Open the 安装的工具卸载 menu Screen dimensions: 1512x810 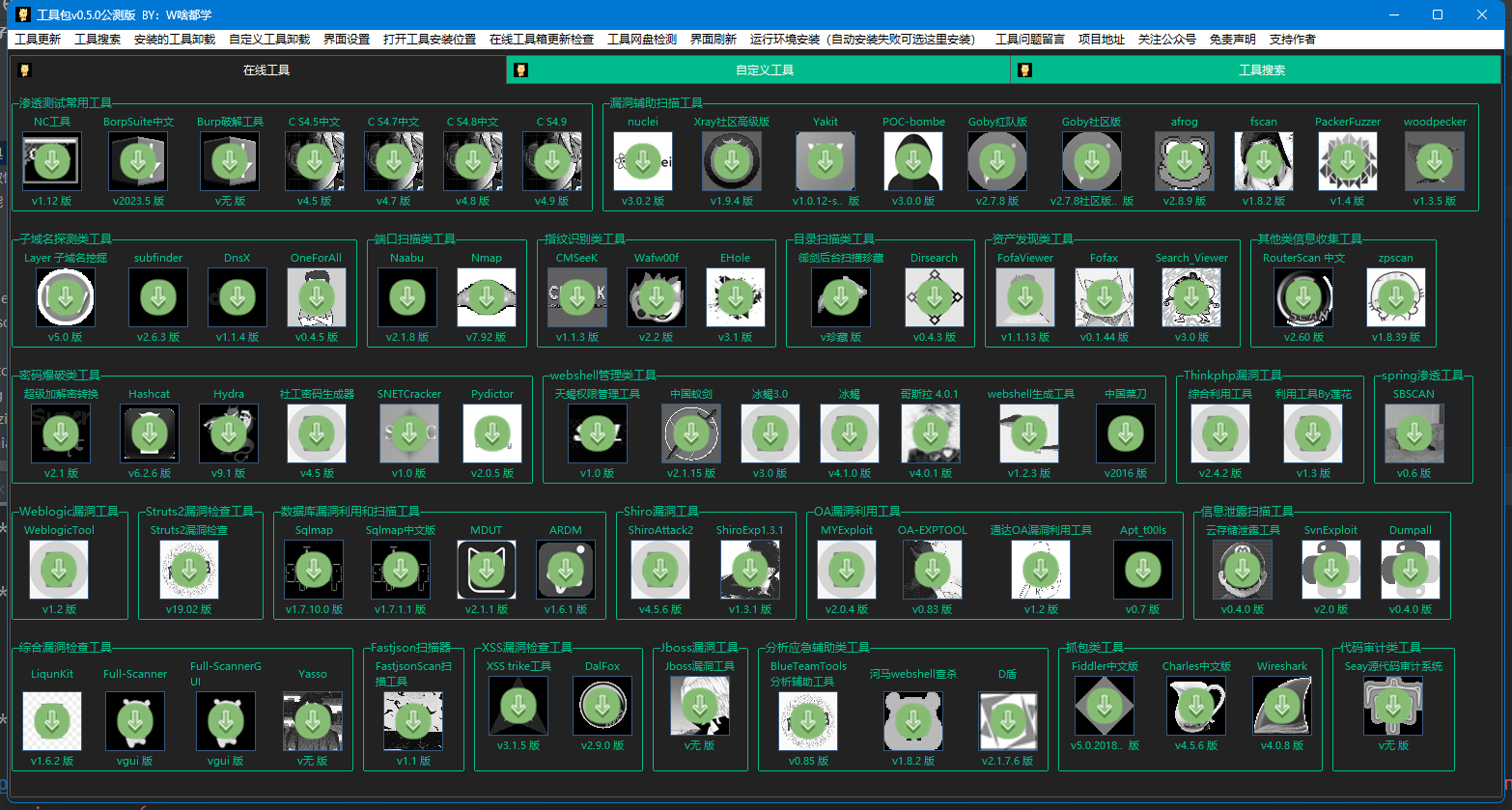coord(175,40)
